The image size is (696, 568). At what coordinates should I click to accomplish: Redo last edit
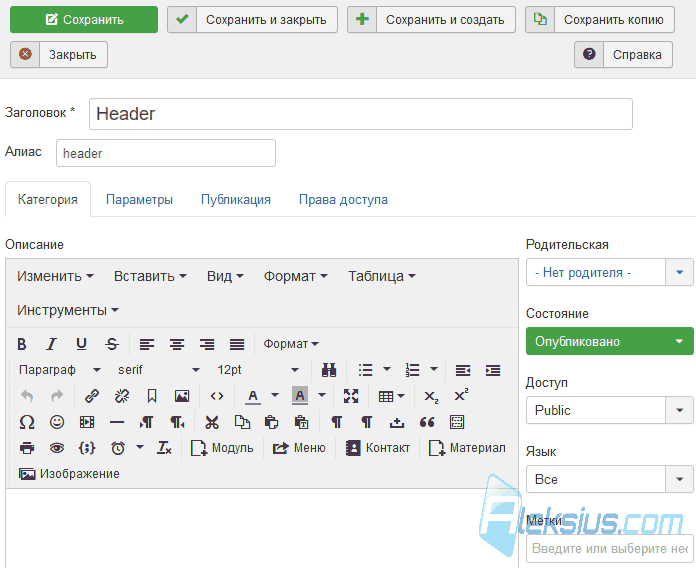(x=57, y=396)
